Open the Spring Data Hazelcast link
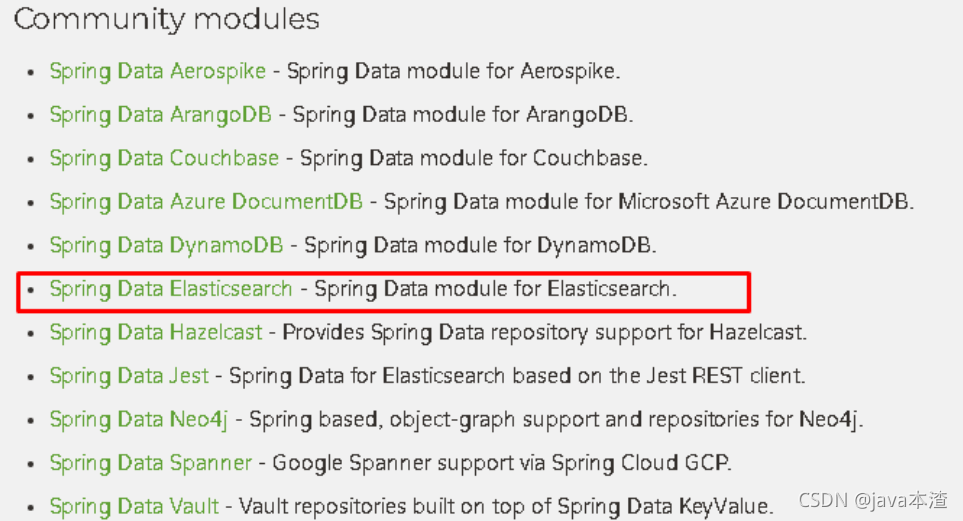The width and height of the screenshot is (963, 521). pyautogui.click(x=156, y=333)
